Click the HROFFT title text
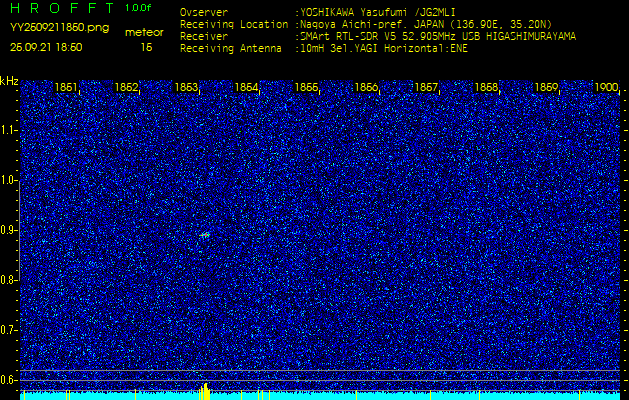This screenshot has height=400, width=629. click(63, 8)
